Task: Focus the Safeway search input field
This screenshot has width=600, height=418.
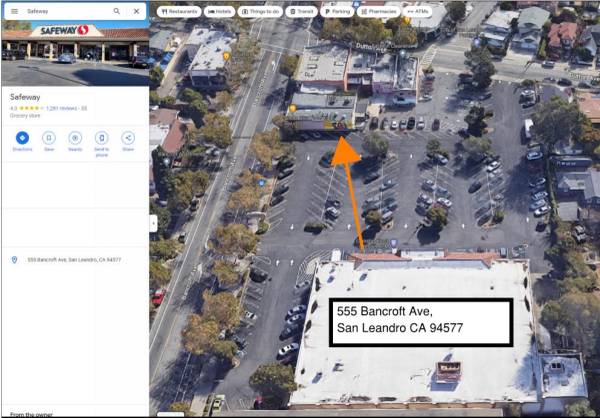Action: coord(67,11)
